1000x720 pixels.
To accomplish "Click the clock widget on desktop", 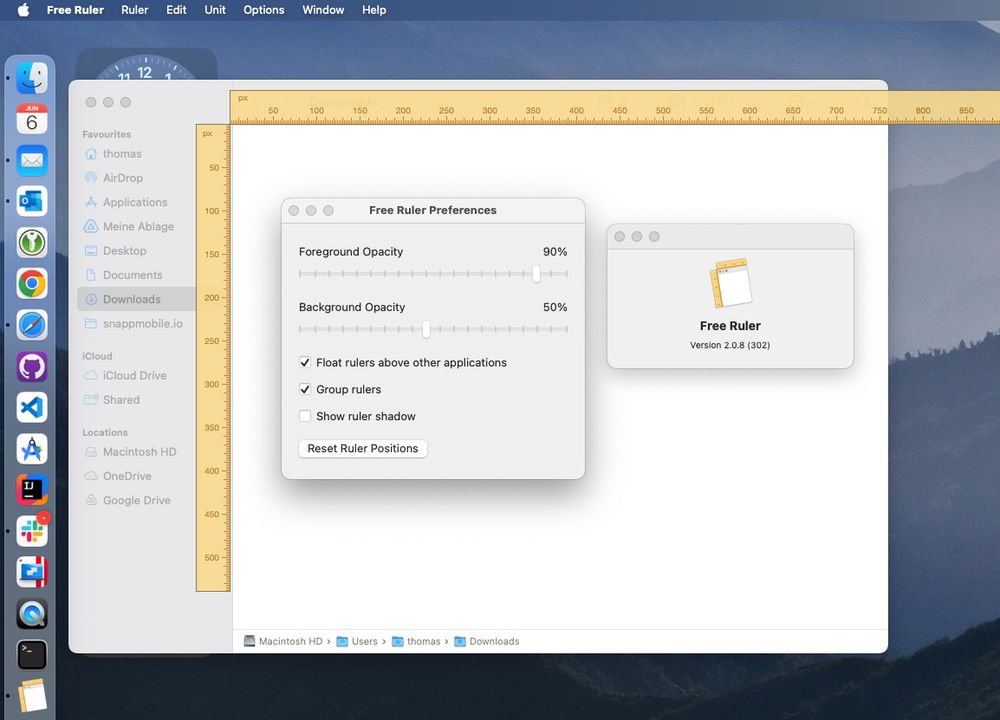I will (146, 65).
